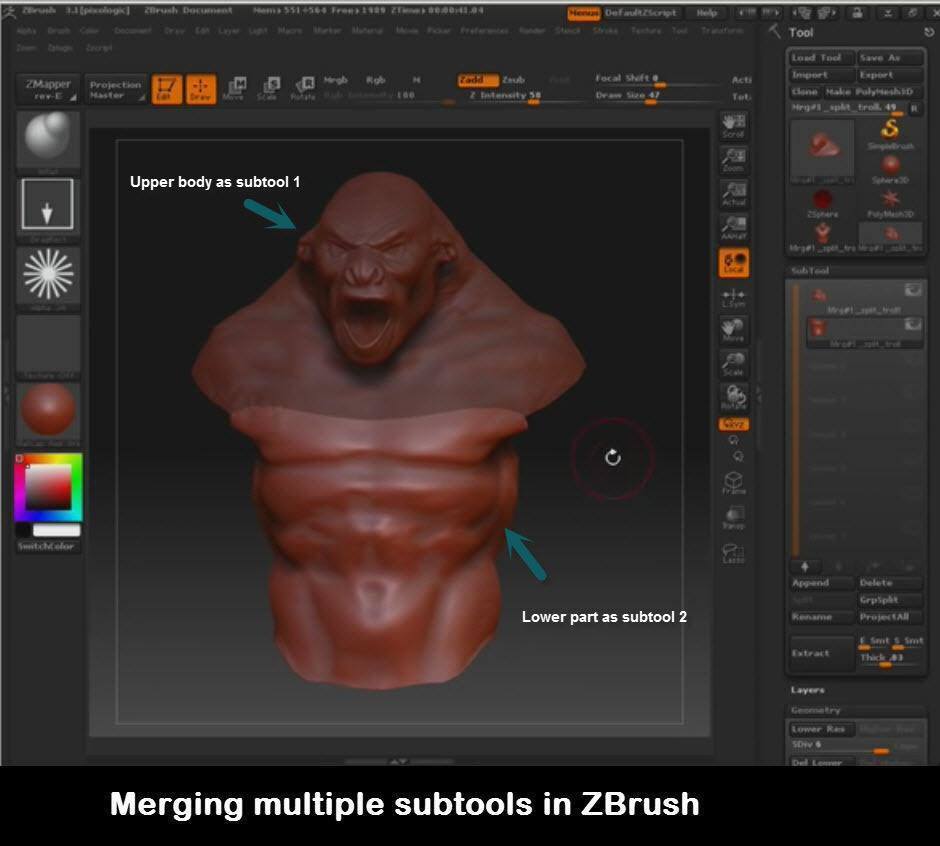The image size is (940, 846).
Task: Click the Menus toggle button
Action: click(583, 13)
